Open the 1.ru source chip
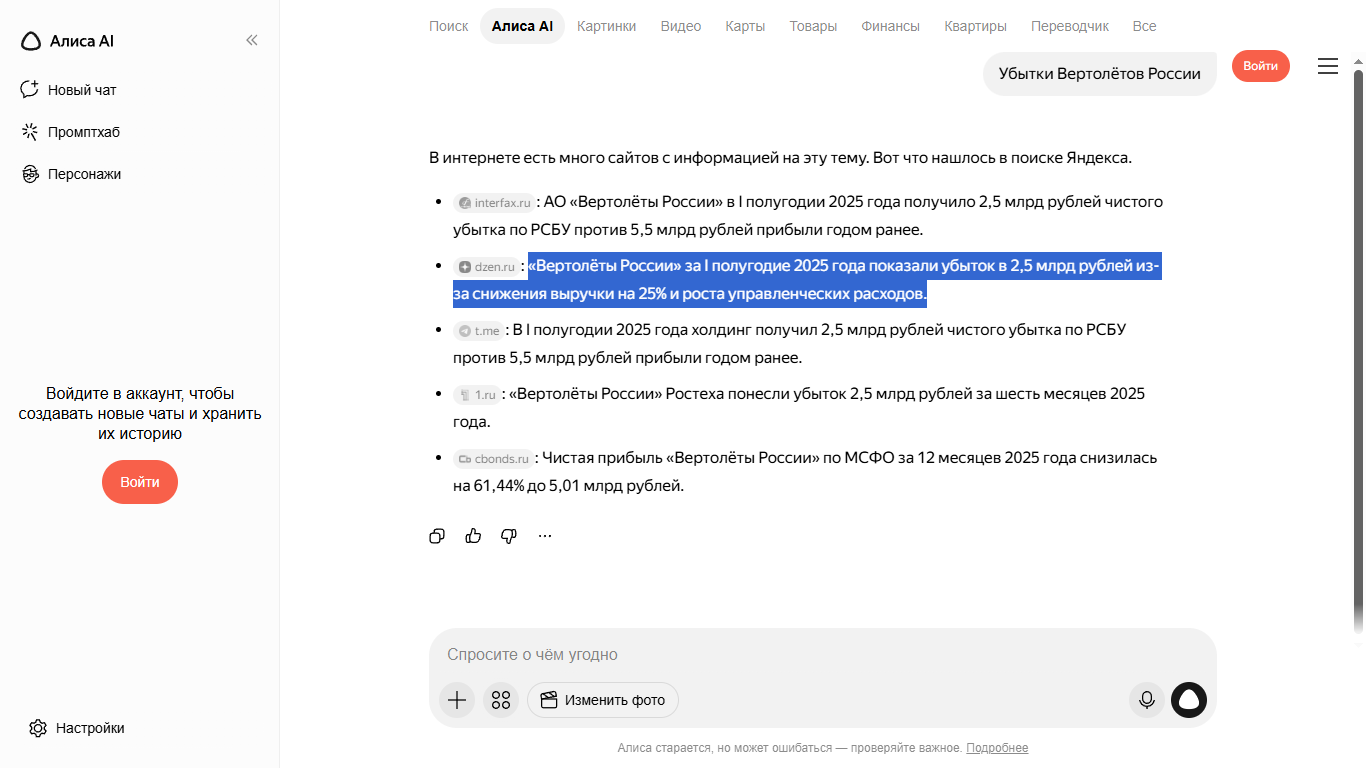 point(477,395)
